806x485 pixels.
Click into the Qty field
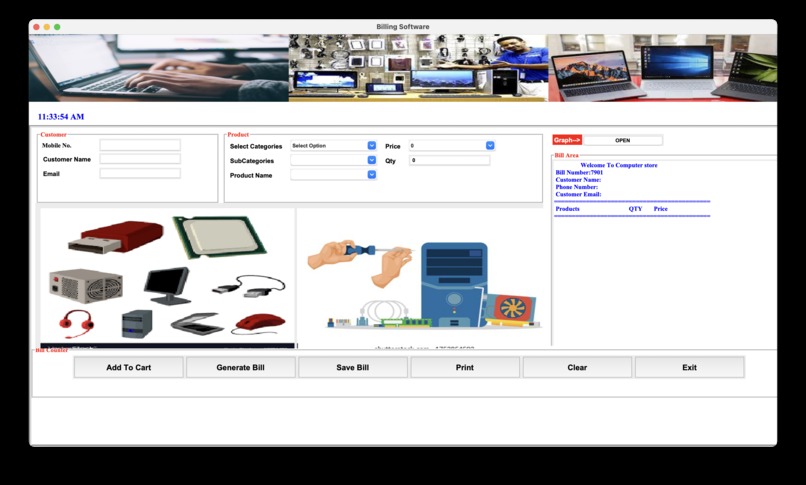(449, 160)
